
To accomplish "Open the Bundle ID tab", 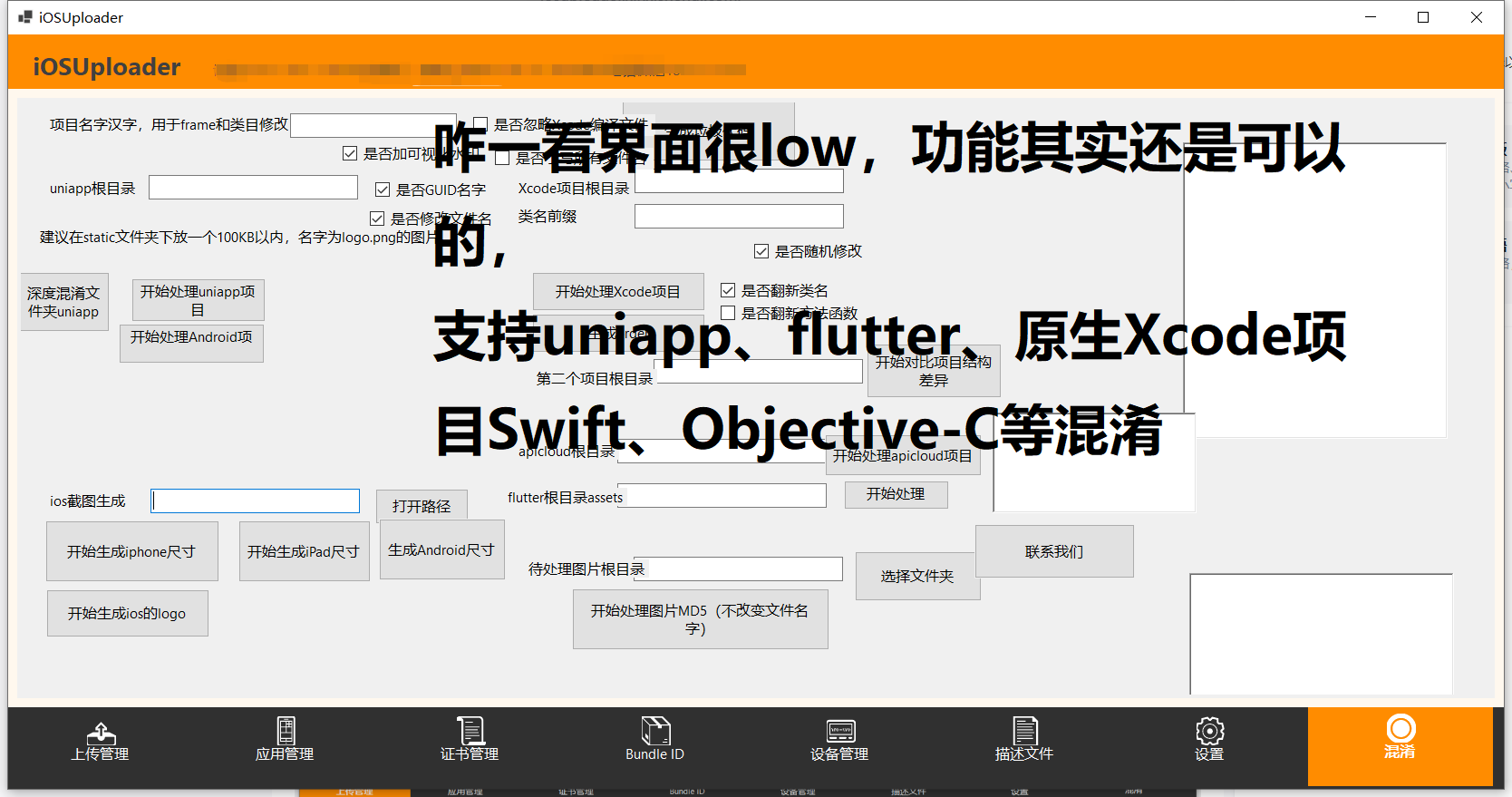I will tap(654, 741).
